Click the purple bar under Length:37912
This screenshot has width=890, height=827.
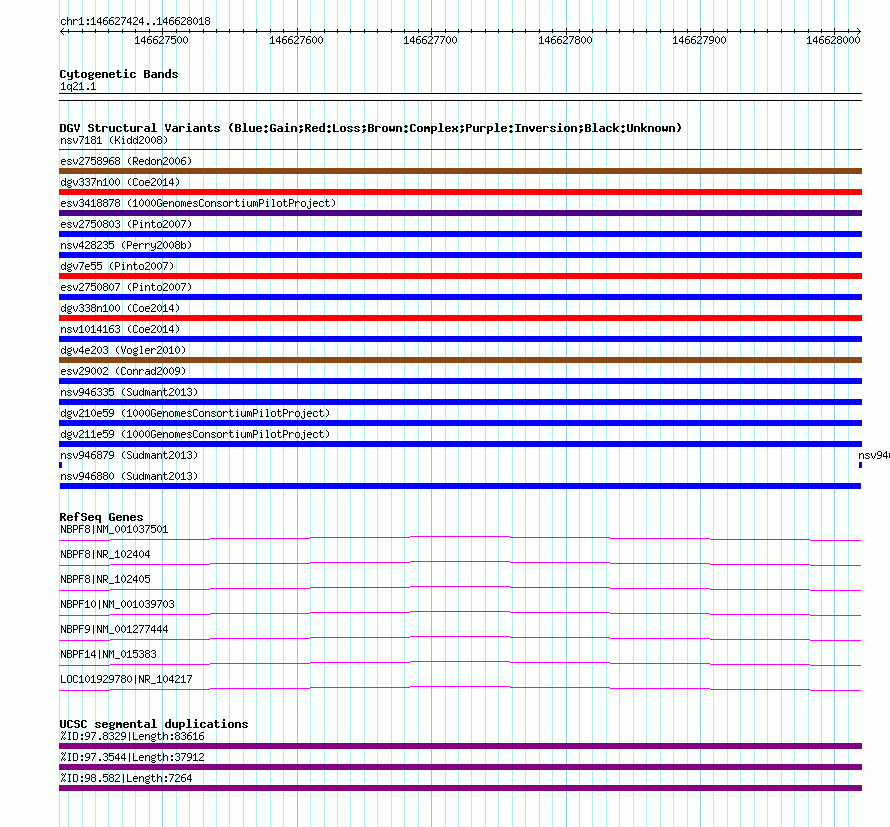(x=460, y=767)
